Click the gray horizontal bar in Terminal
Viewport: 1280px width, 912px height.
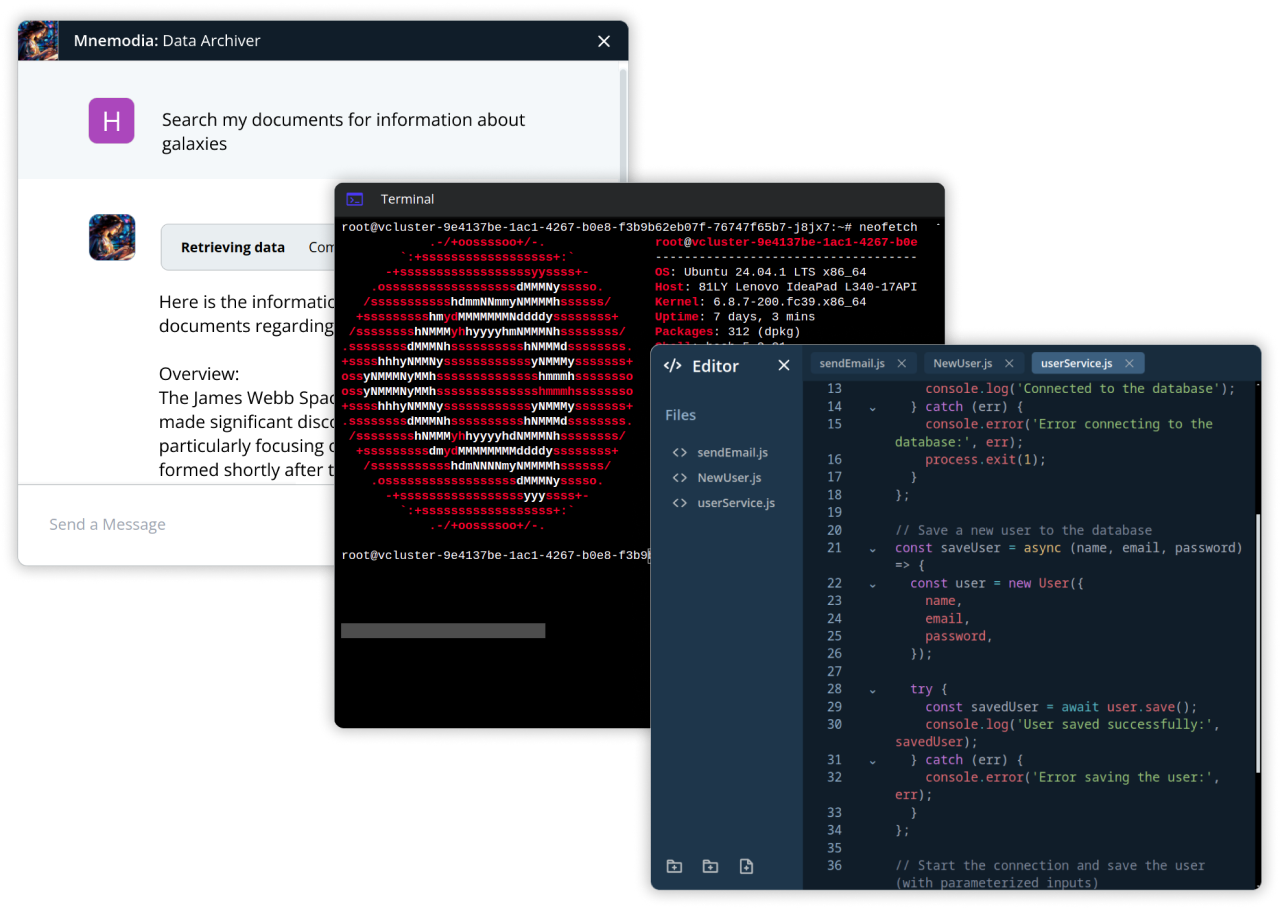[x=443, y=630]
